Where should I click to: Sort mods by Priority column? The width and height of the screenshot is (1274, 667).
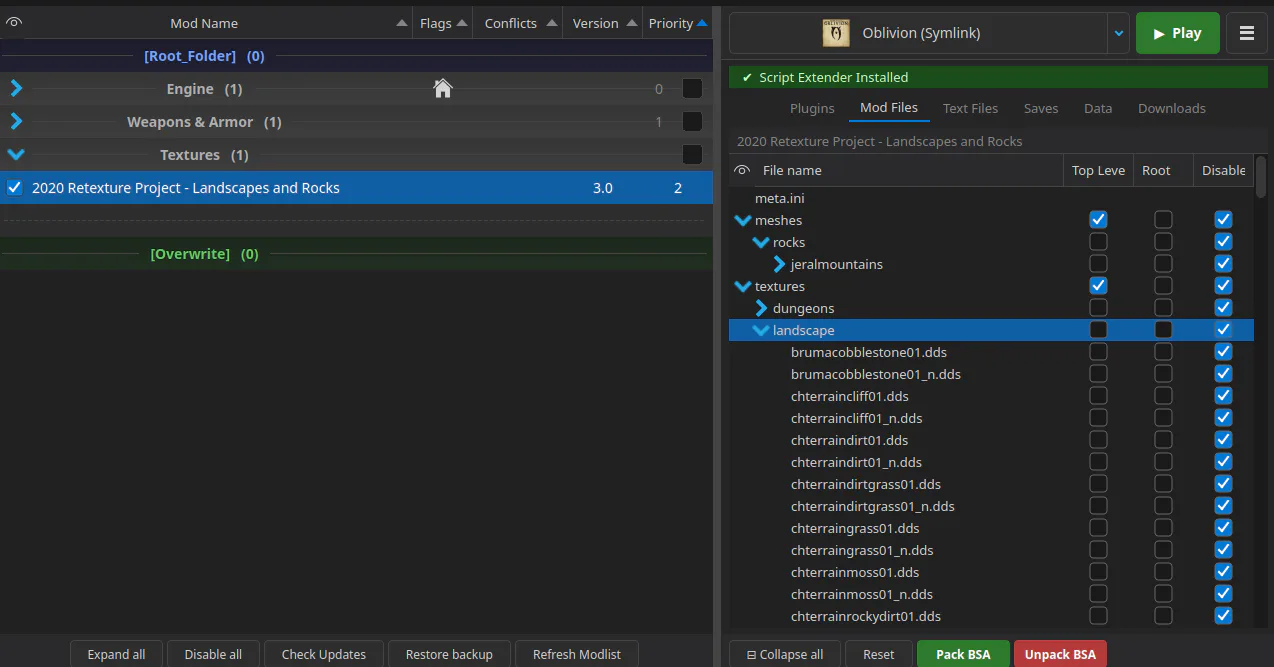(x=677, y=22)
